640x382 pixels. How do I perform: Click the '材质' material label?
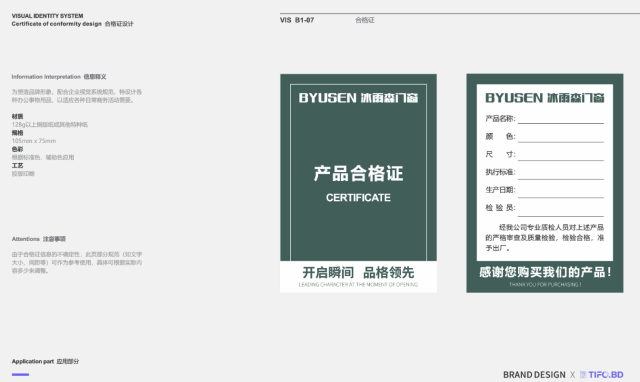pos(18,116)
